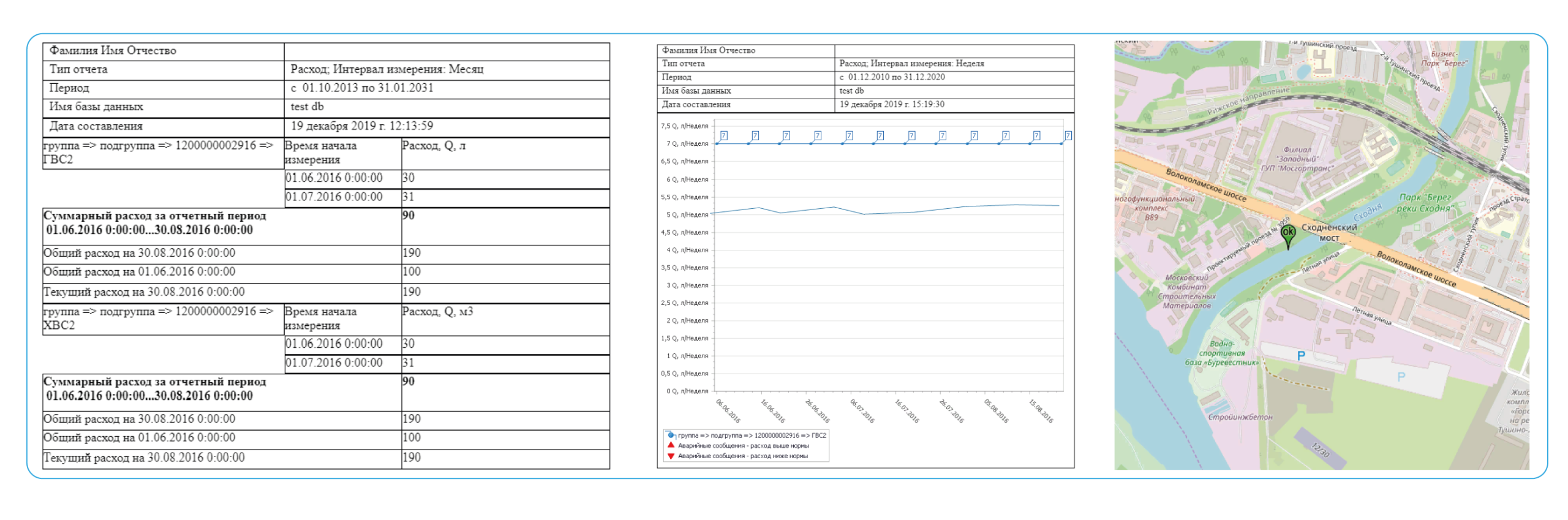1568x520 pixels.
Task: Click red downward triangle legend icon
Action: 671,456
